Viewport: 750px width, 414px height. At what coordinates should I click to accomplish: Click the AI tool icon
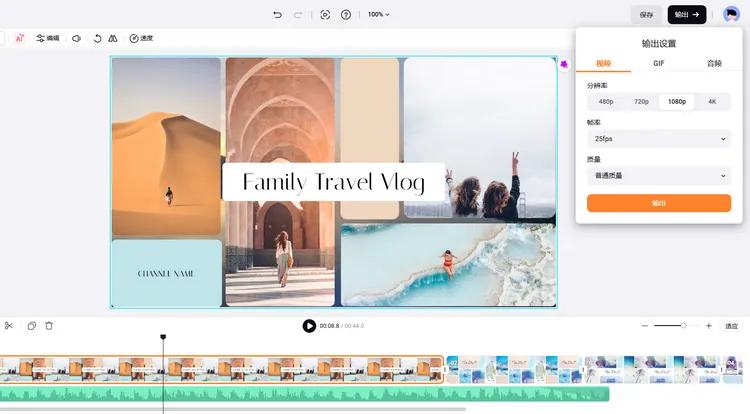point(19,38)
